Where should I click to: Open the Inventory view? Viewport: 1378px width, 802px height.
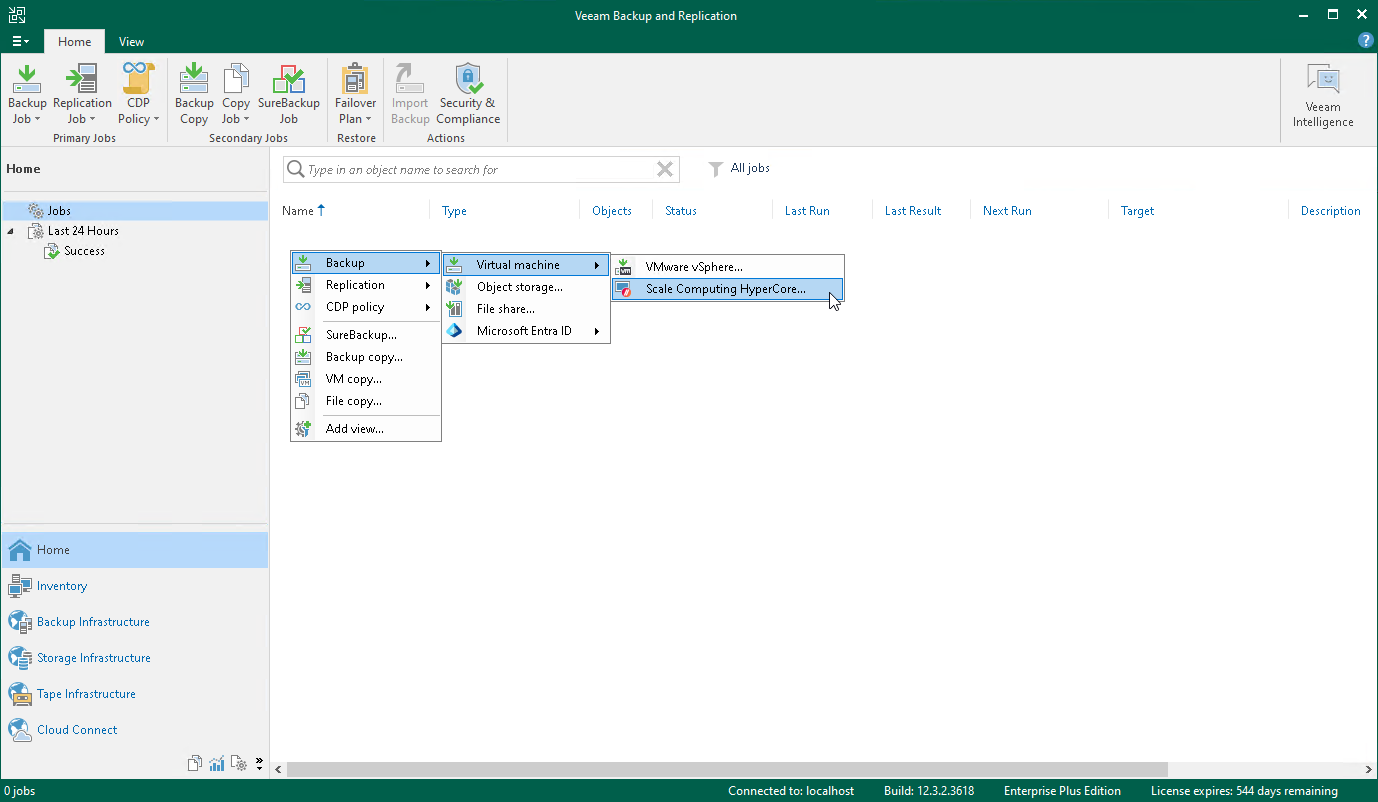[134, 586]
